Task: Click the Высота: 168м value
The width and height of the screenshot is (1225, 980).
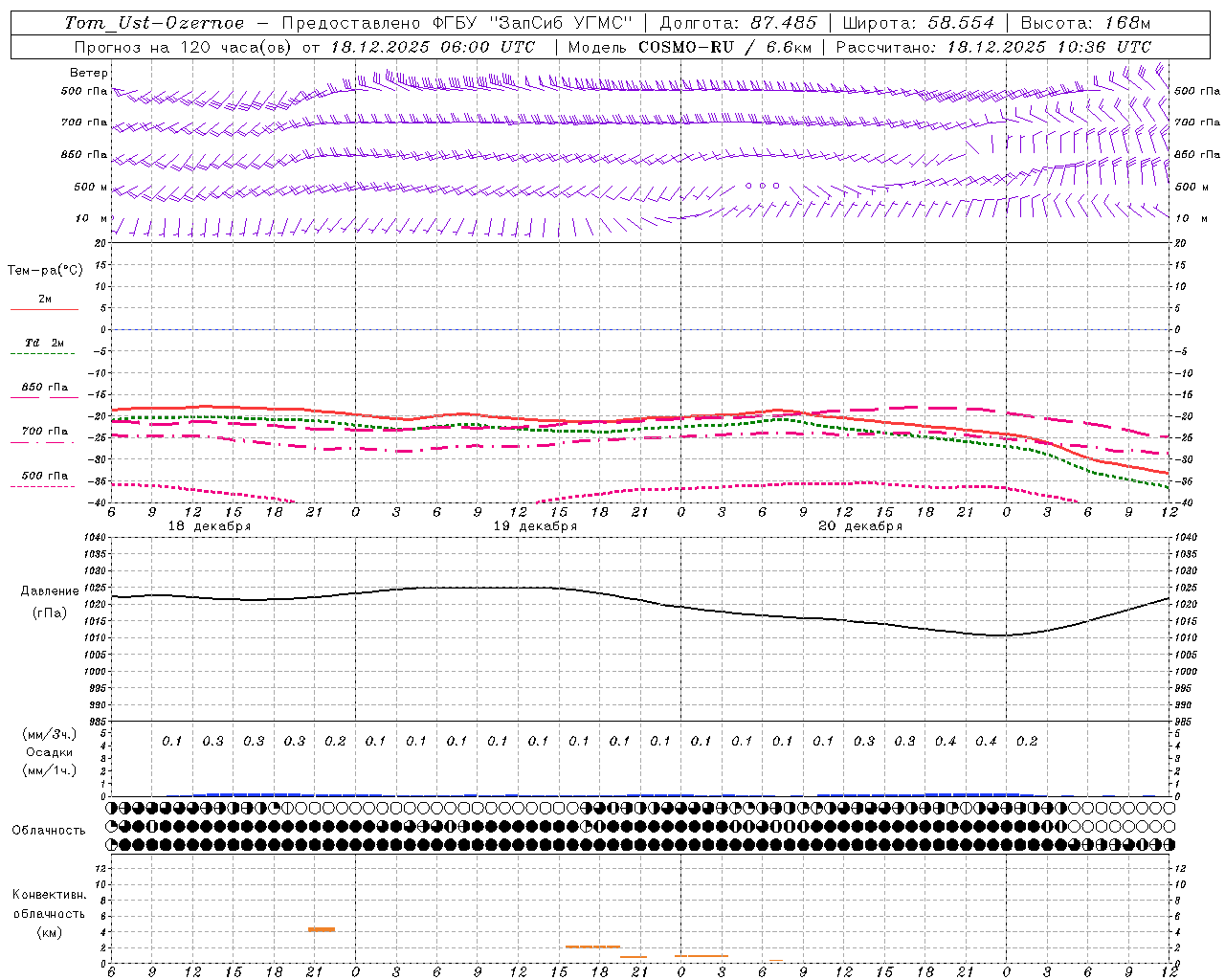Action: click(1085, 23)
